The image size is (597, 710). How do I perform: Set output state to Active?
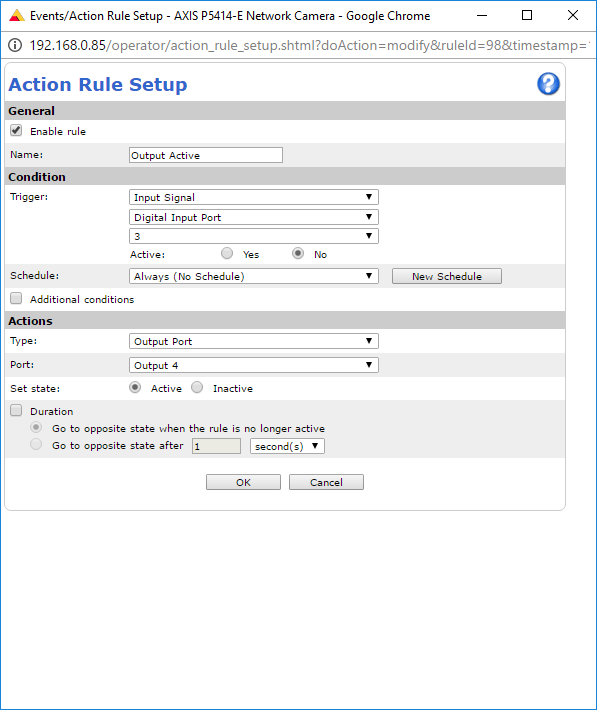(x=135, y=388)
